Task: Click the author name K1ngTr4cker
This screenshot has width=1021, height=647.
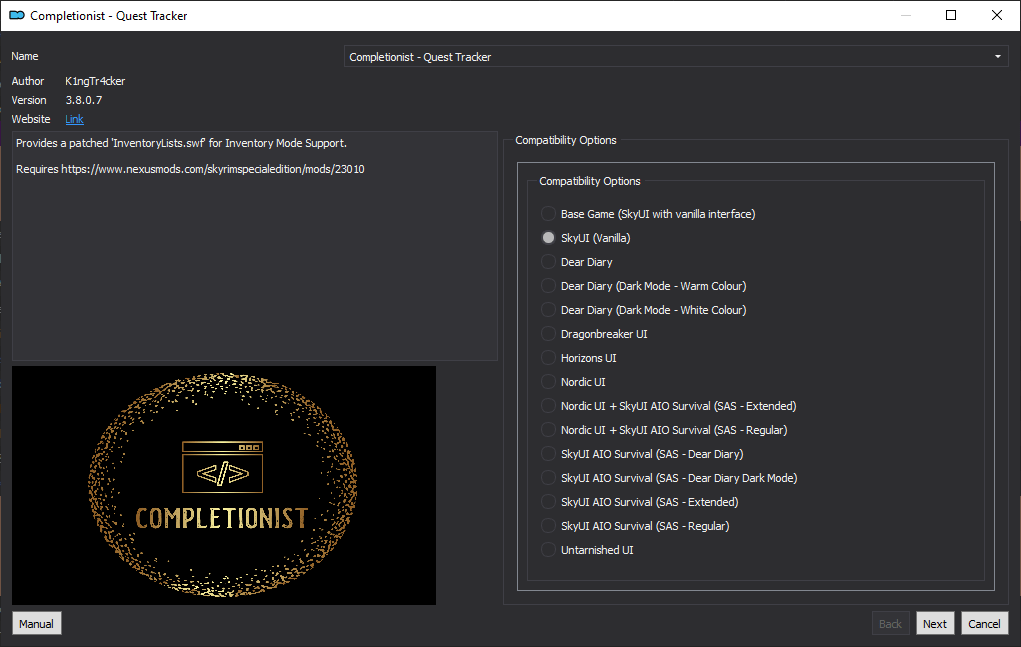Action: point(95,81)
